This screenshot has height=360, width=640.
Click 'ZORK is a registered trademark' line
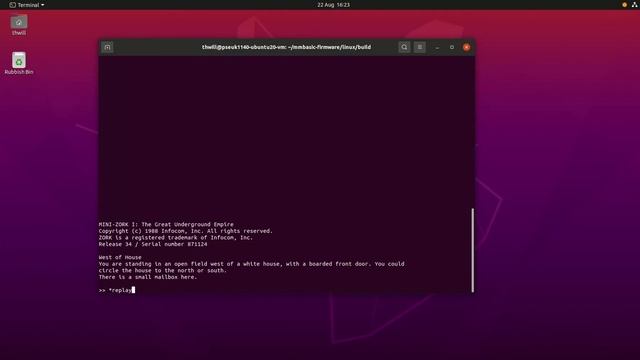176,238
